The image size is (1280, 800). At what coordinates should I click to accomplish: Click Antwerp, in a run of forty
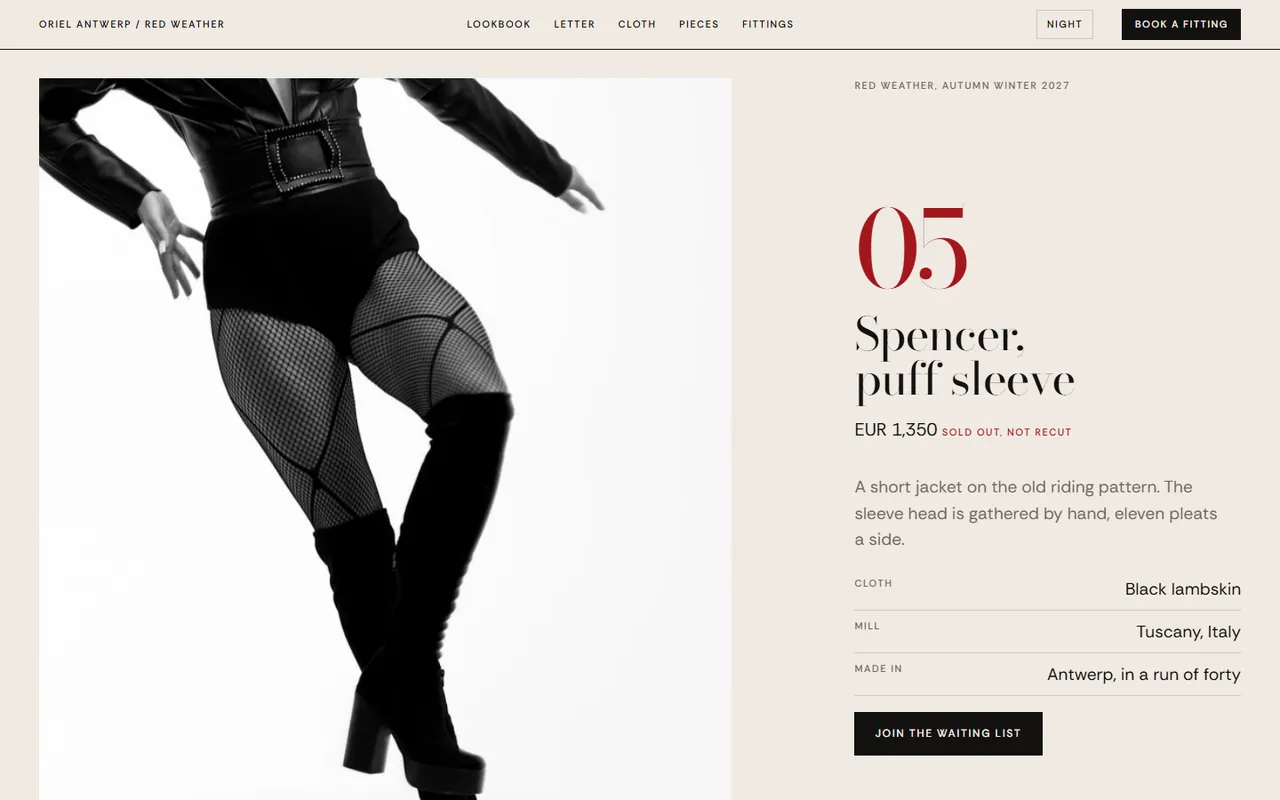1144,675
